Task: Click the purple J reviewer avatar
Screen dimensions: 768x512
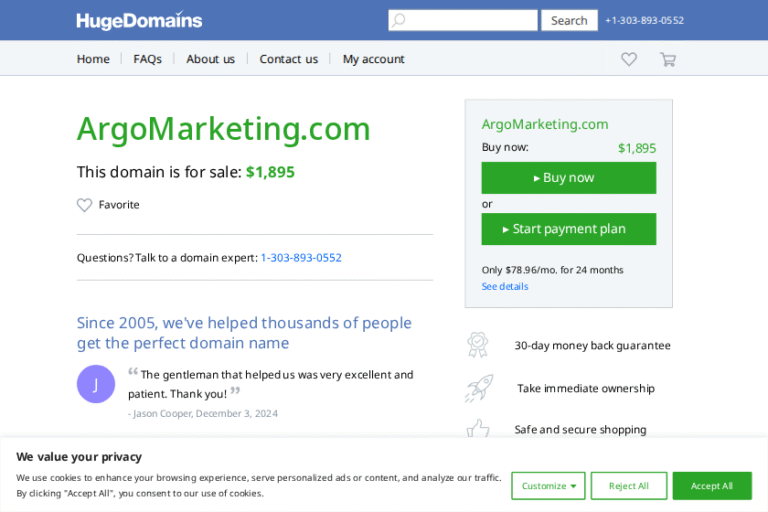Action: click(96, 384)
